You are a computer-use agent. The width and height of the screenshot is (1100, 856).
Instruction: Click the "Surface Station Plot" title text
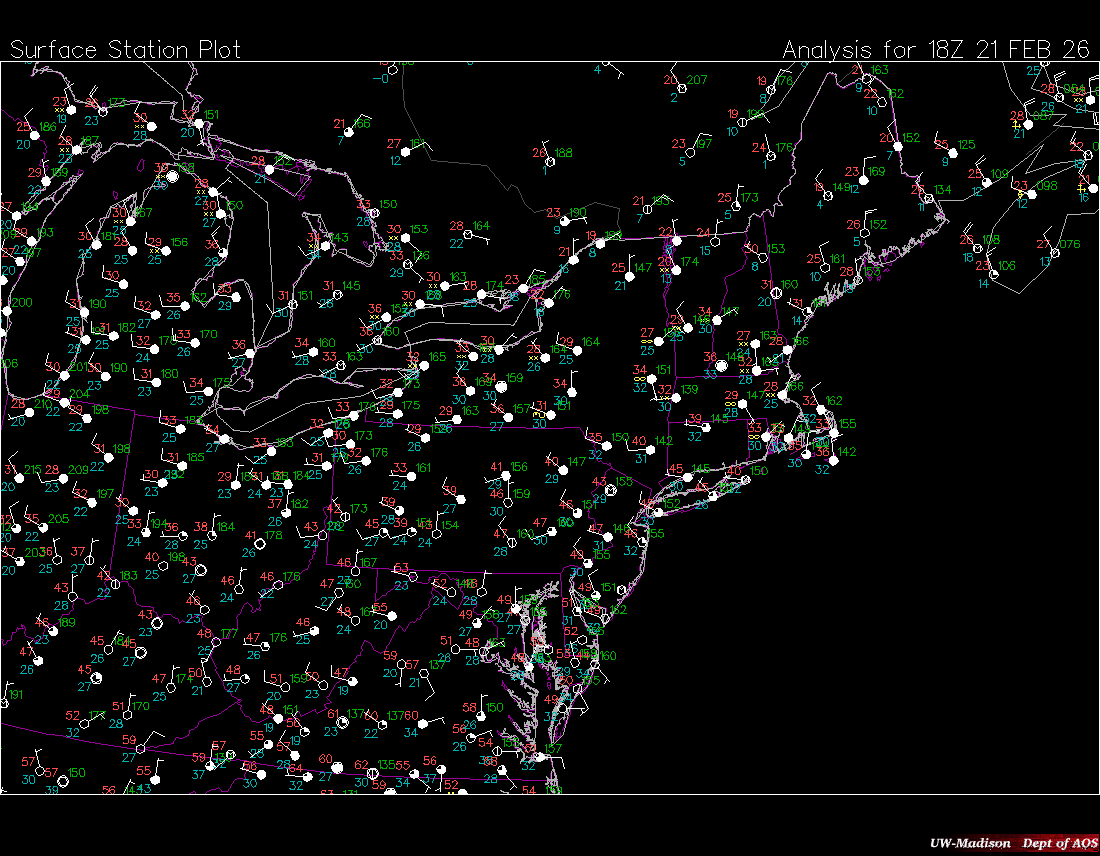(x=125, y=50)
